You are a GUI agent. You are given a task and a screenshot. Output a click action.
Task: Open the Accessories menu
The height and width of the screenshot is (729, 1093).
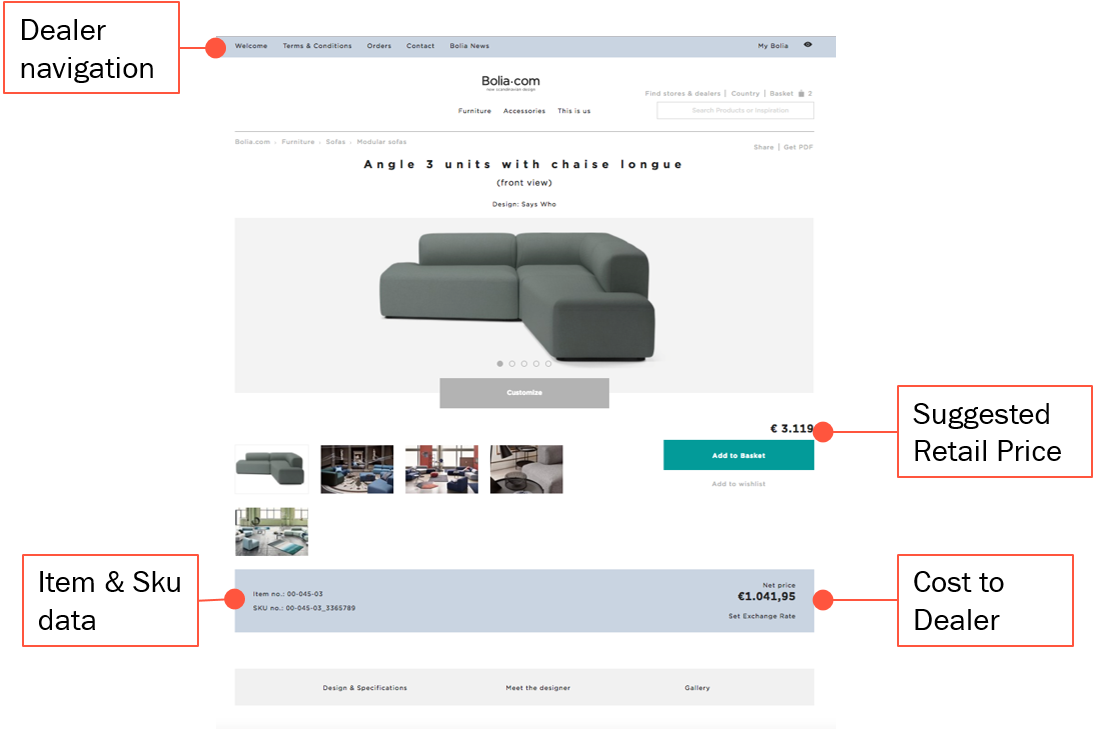coord(524,111)
